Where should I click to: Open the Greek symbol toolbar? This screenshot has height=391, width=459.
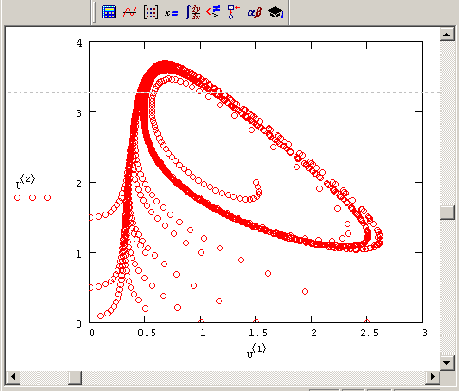pyautogui.click(x=255, y=12)
